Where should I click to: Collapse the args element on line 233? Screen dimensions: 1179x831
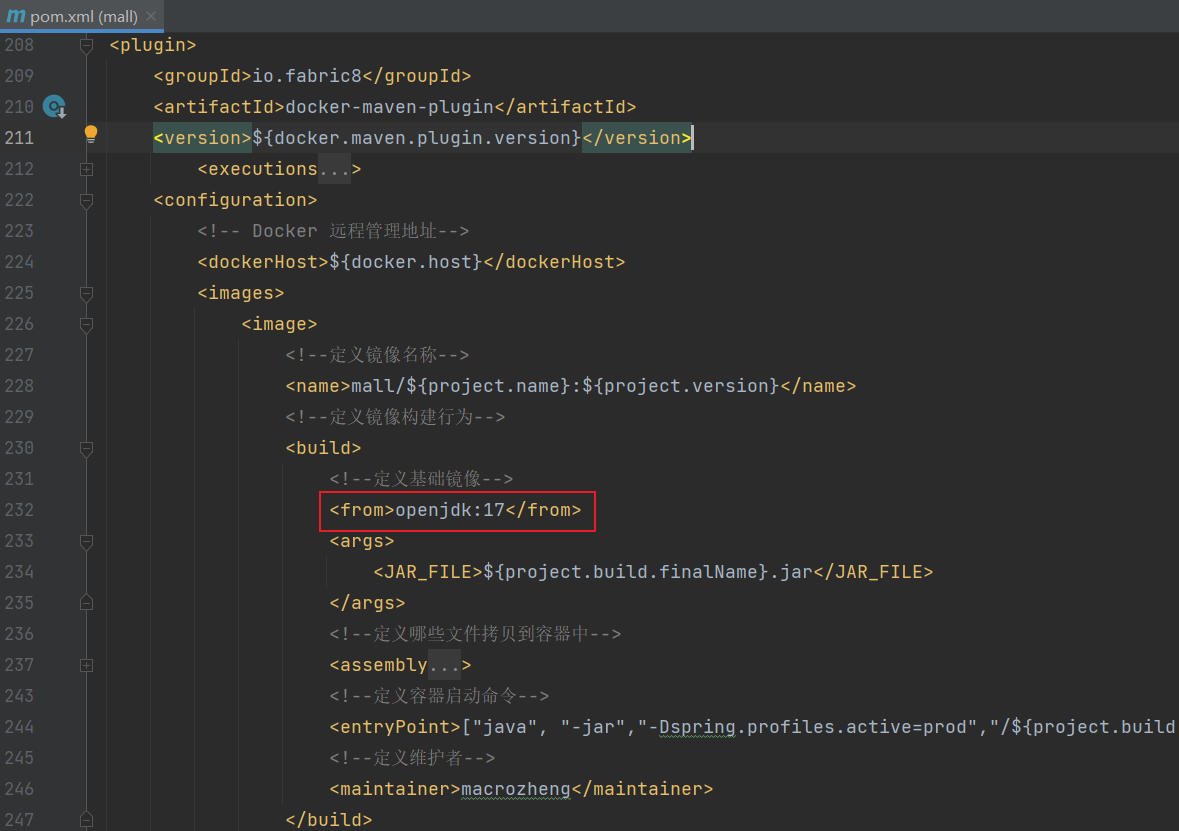[87, 541]
